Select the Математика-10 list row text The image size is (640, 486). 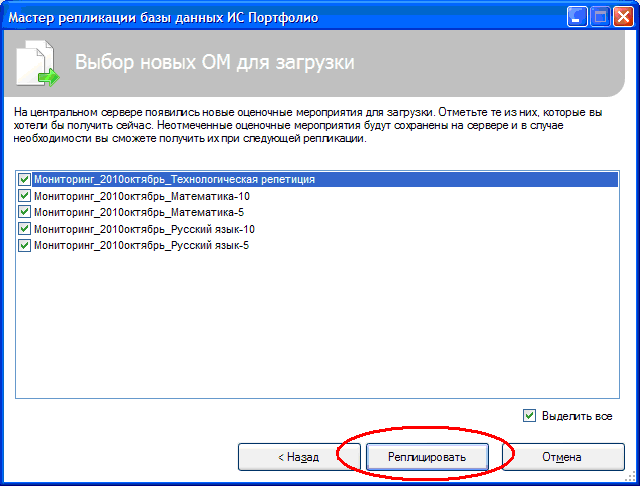coord(142,196)
